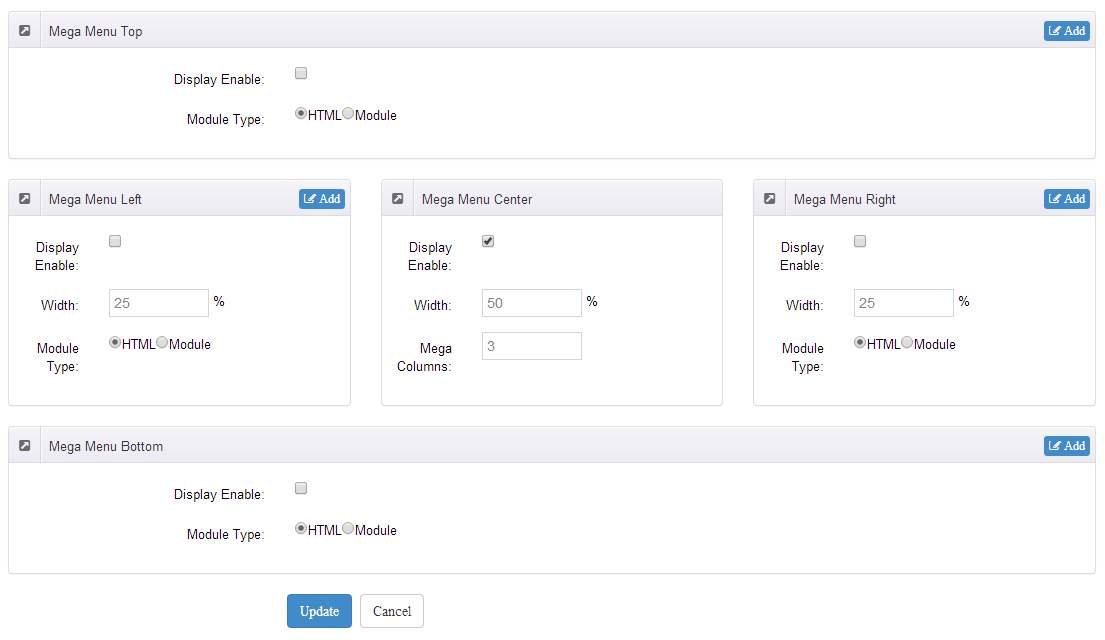The image size is (1105, 640).
Task: Uncheck Display Enable in Mega Menu Center
Action: click(488, 241)
